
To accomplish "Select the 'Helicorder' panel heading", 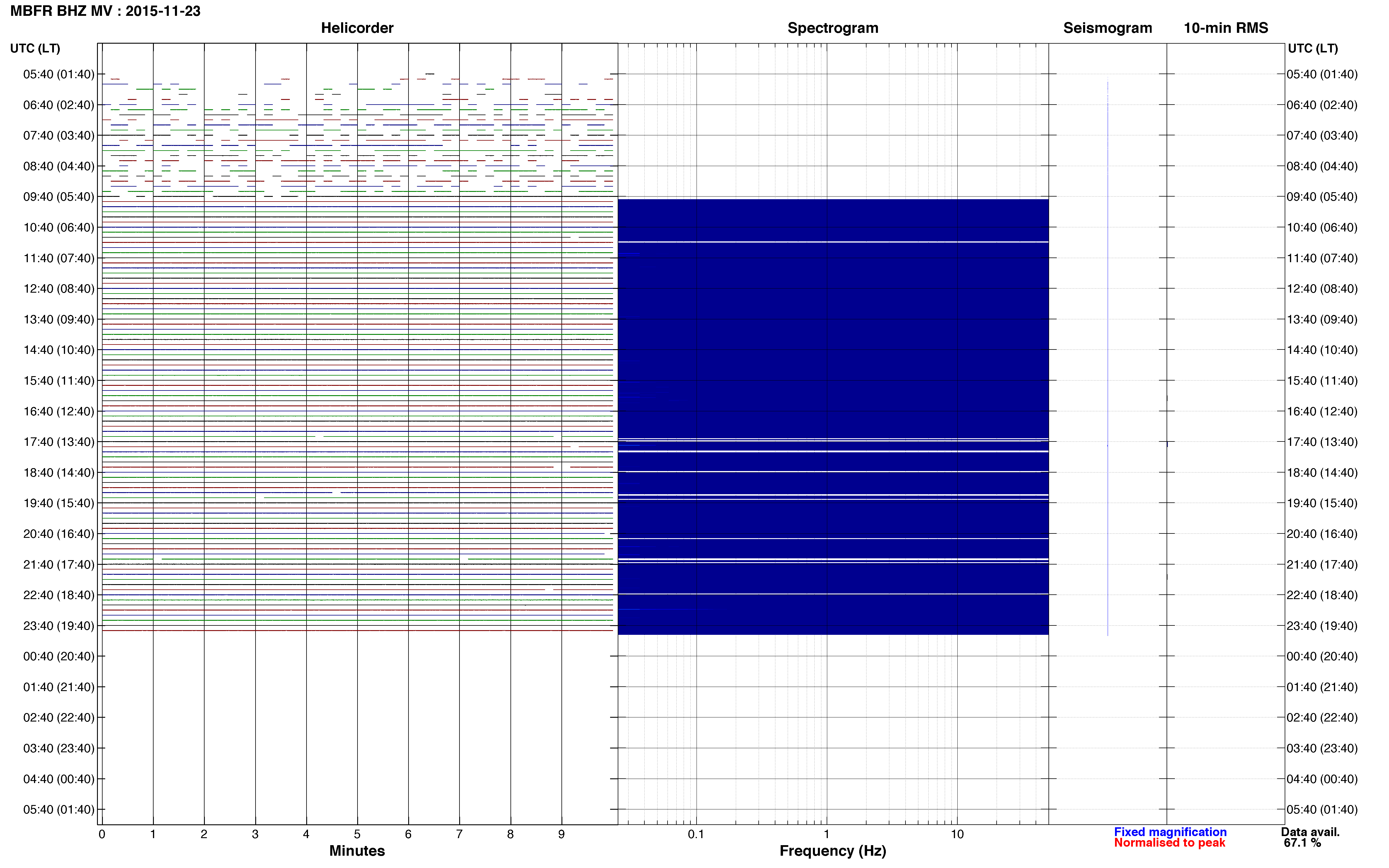I will pos(357,28).
